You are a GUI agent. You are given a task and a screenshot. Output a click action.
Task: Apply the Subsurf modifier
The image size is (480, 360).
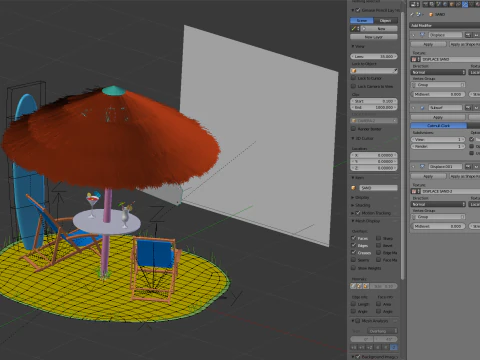point(438,117)
